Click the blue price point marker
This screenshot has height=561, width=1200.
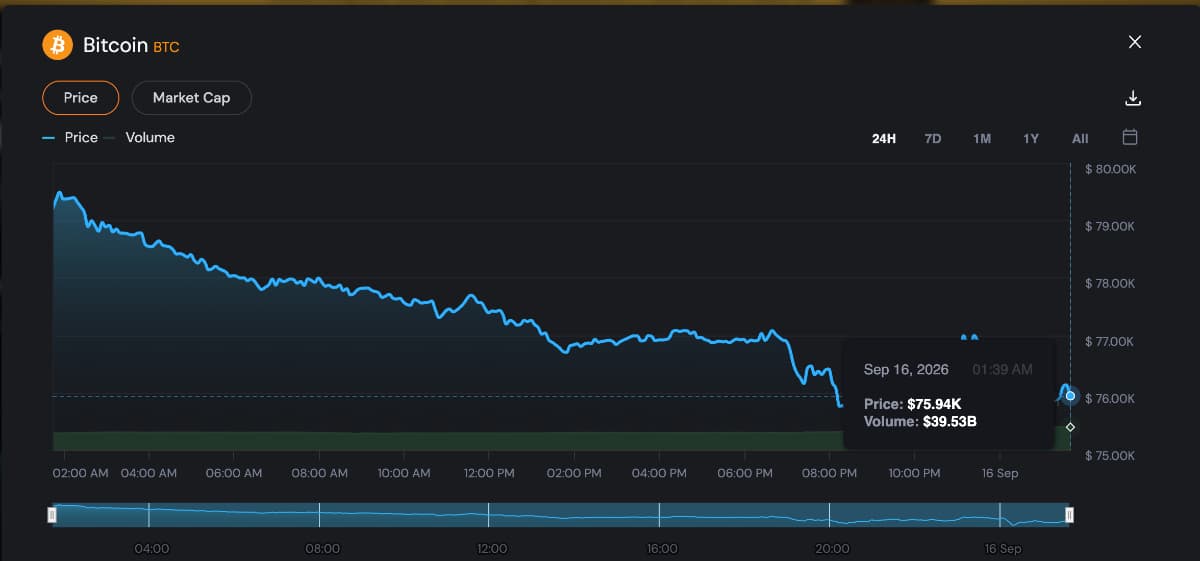click(x=1070, y=396)
